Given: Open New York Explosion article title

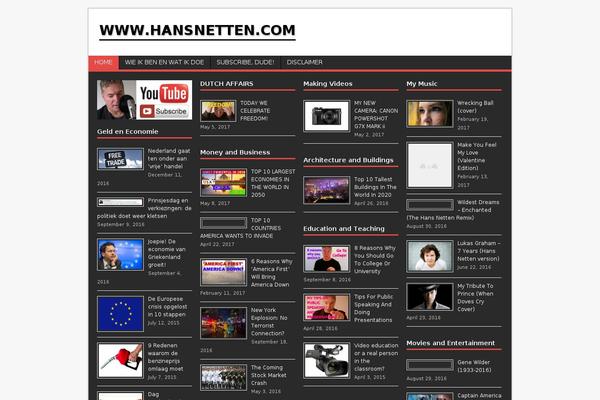Looking at the screenshot, I should coord(269,322).
